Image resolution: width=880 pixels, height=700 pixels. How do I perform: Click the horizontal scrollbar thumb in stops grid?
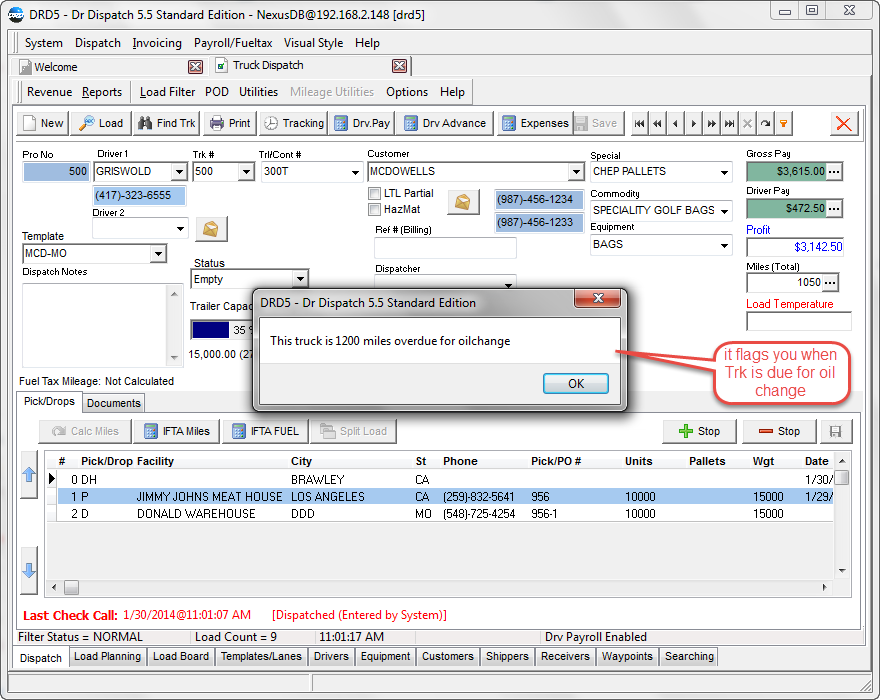[71, 587]
